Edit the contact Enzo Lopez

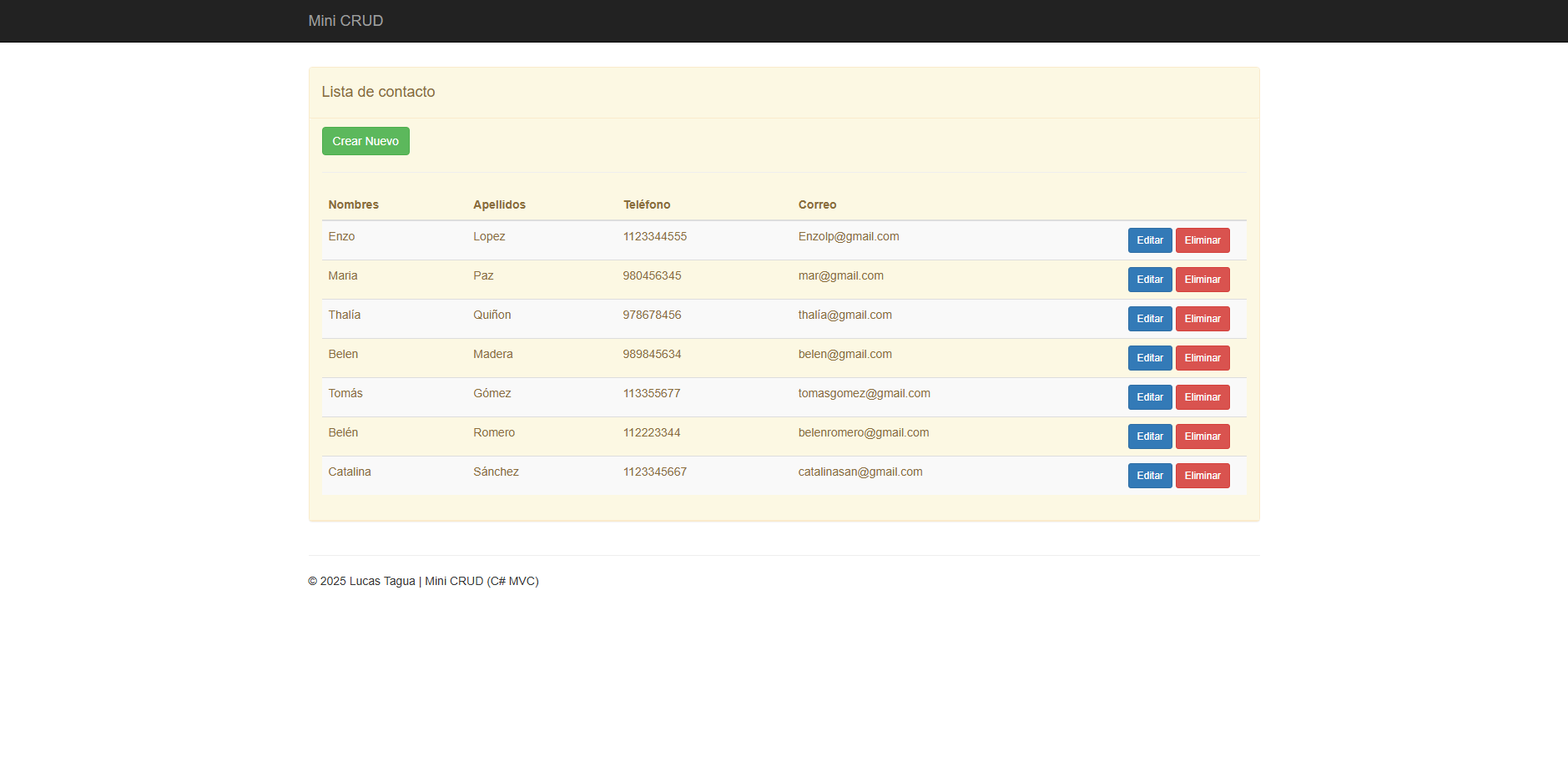1149,240
